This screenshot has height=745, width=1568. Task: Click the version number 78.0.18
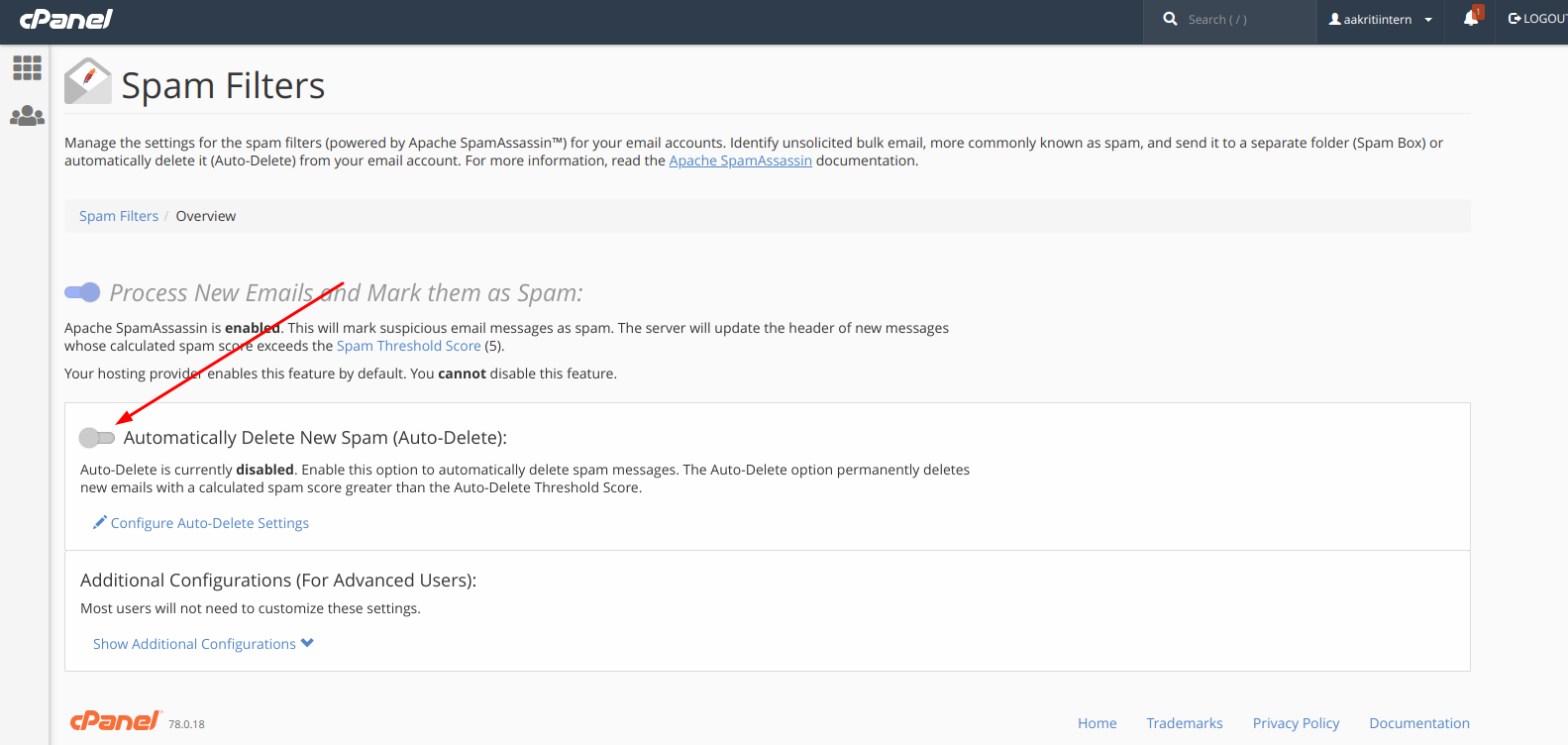[x=186, y=724]
